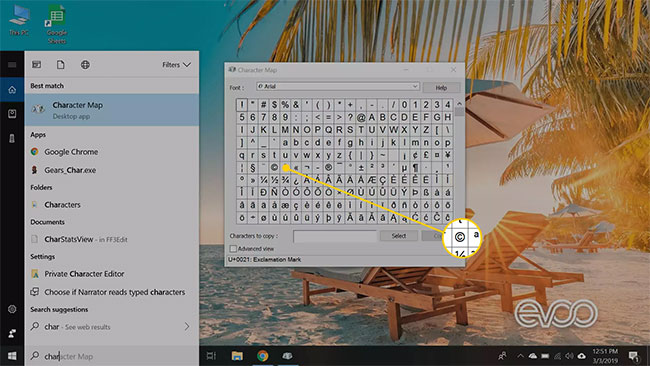The height and width of the screenshot is (366, 650).
Task: Expand the Filters dropdown
Action: [x=177, y=65]
